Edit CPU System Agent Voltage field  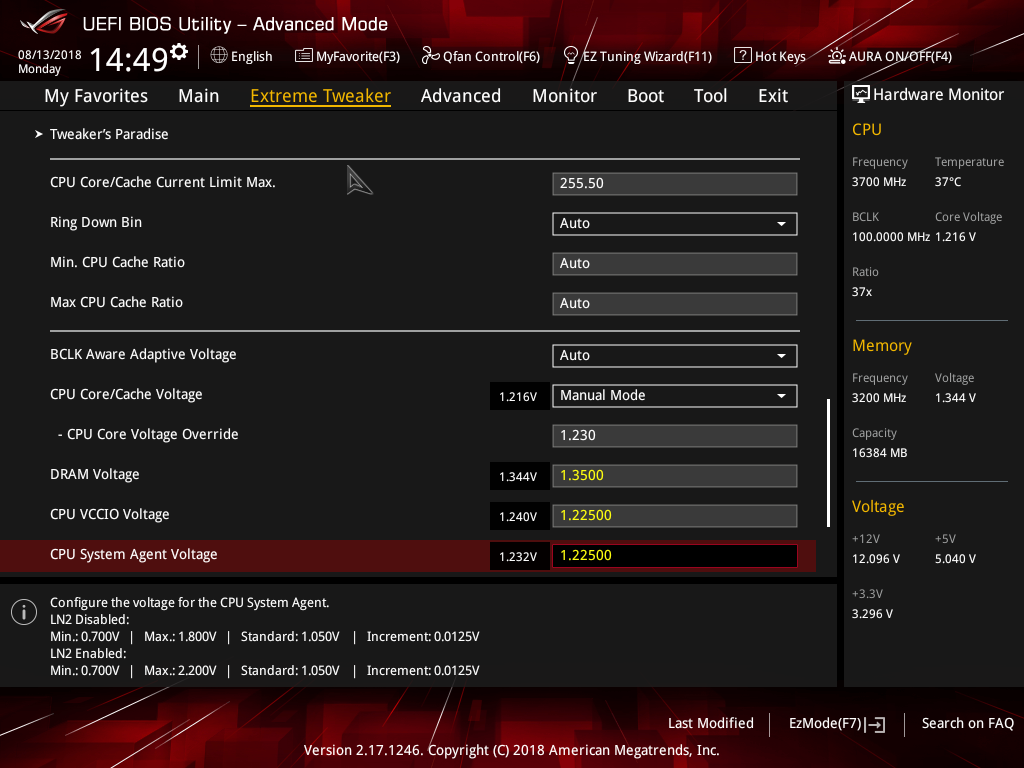coord(675,555)
